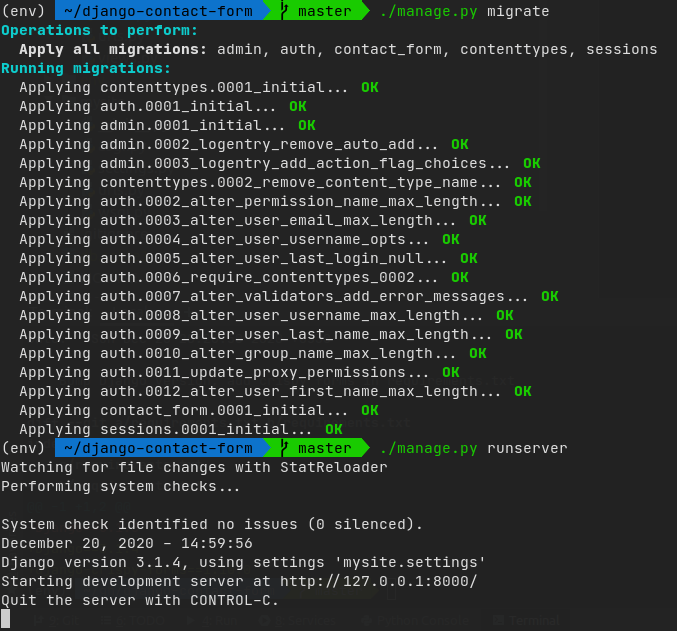This screenshot has height=631, width=677.
Task: Click the ~/django-contact-form path segment in the first prompt
Action: point(157,11)
